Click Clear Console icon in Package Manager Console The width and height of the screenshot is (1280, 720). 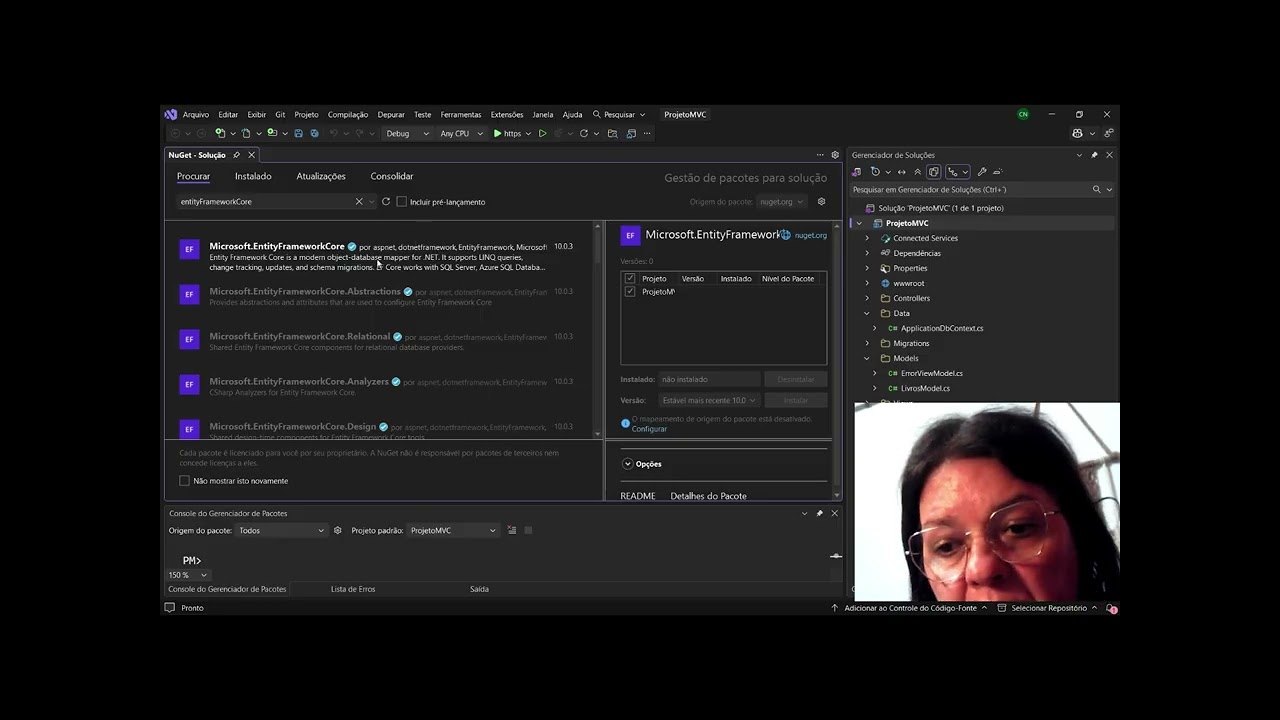[x=512, y=530]
